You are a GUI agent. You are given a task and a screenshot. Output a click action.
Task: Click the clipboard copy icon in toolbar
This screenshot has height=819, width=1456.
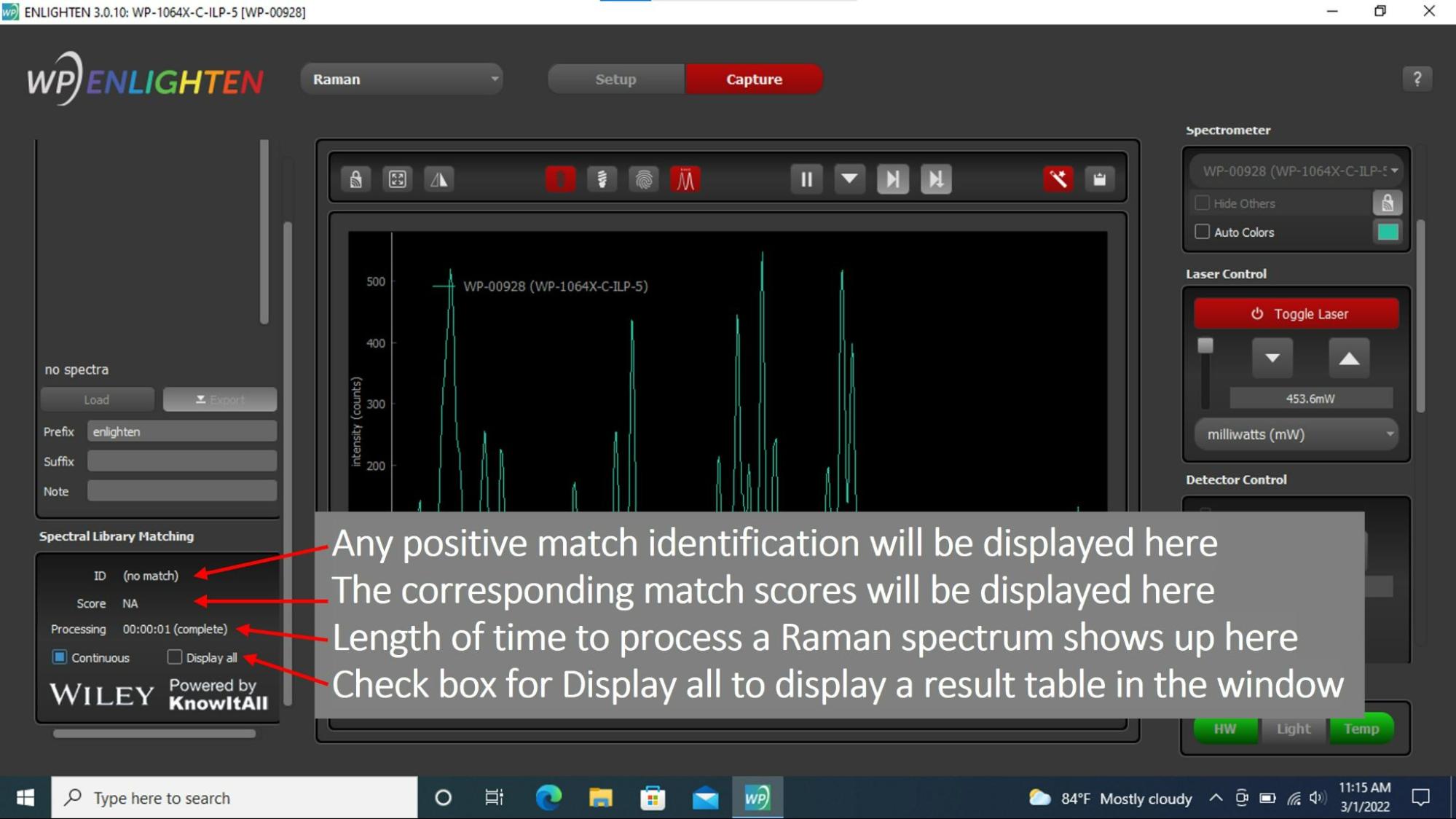point(1099,179)
